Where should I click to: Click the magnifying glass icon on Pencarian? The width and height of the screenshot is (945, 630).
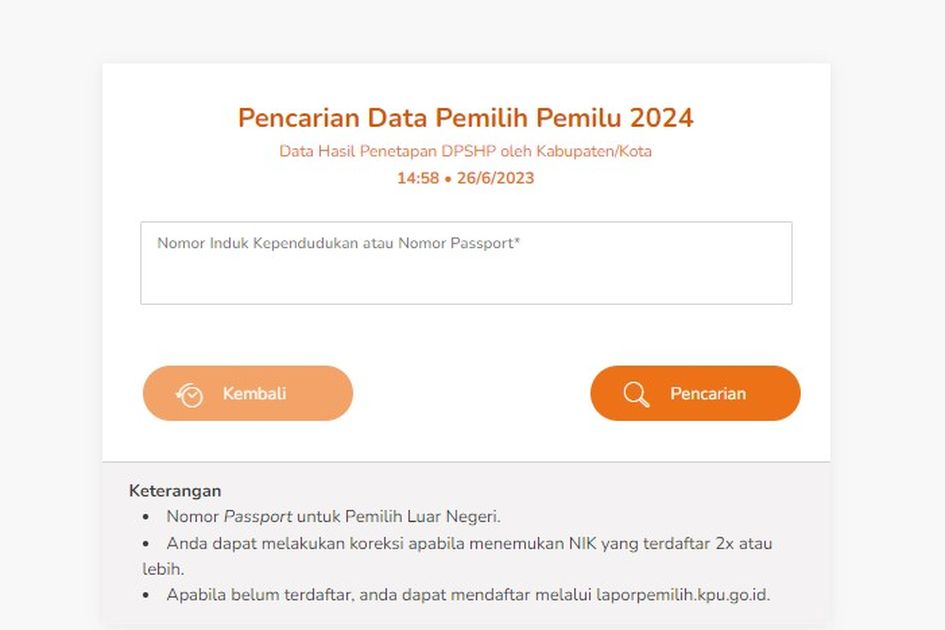click(x=636, y=394)
